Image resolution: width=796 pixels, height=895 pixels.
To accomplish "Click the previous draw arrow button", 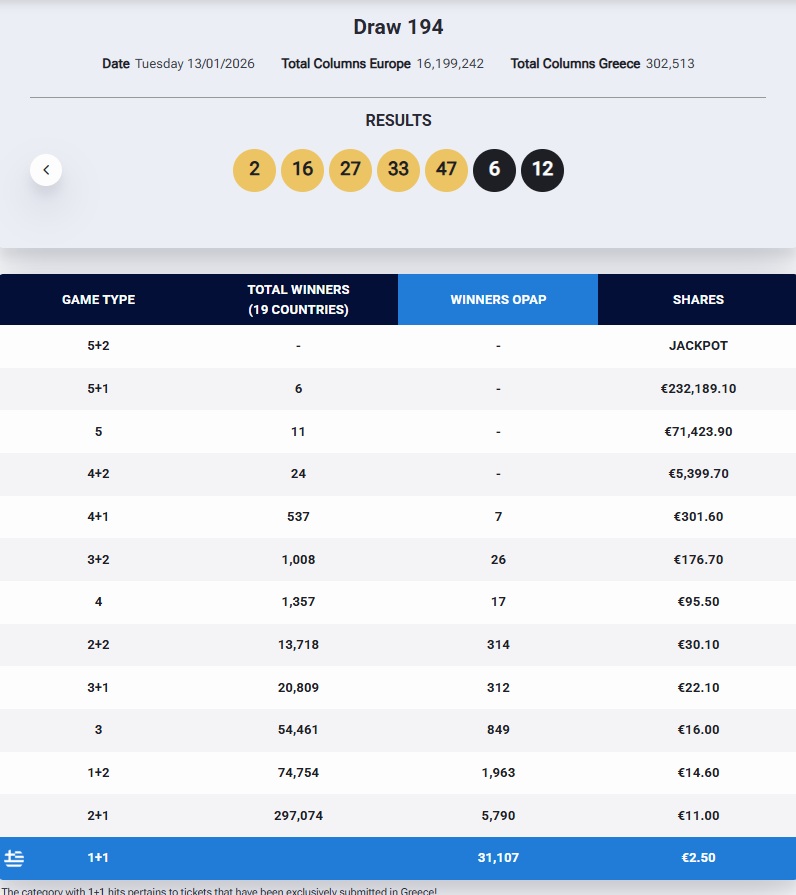I will click(x=46, y=170).
